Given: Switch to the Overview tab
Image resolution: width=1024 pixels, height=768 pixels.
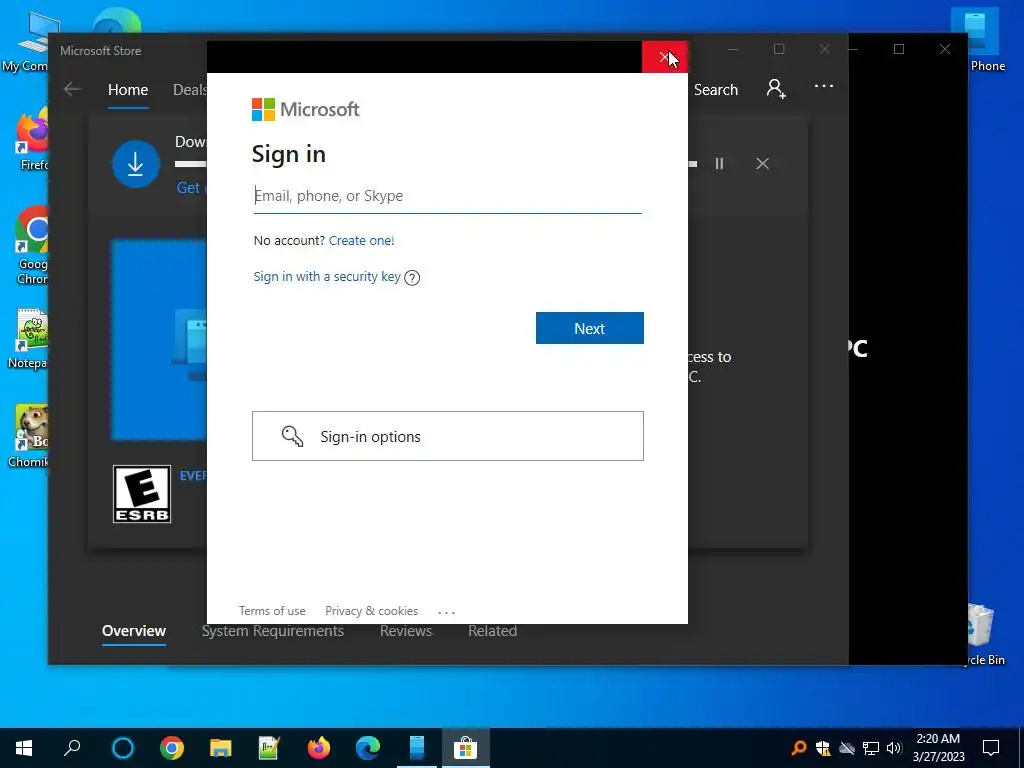Looking at the screenshot, I should tap(134, 631).
